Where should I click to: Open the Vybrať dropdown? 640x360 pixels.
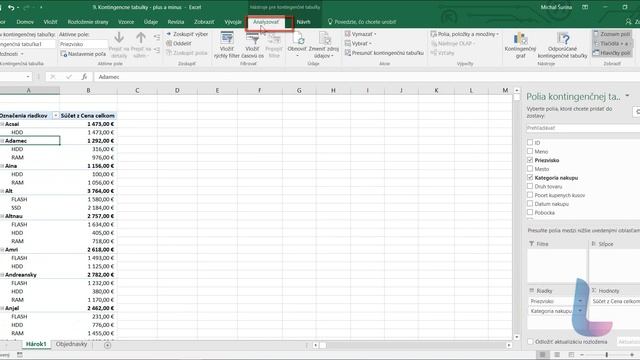click(x=358, y=43)
